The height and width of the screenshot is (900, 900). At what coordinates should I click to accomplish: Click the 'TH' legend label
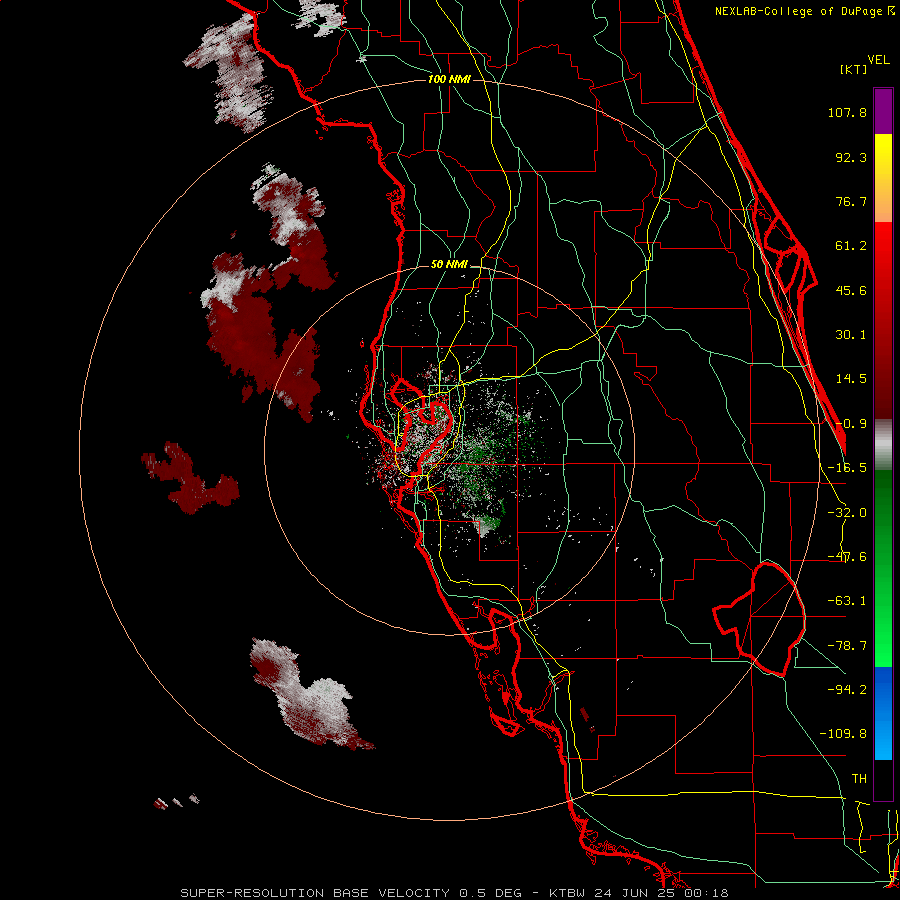pos(859,779)
